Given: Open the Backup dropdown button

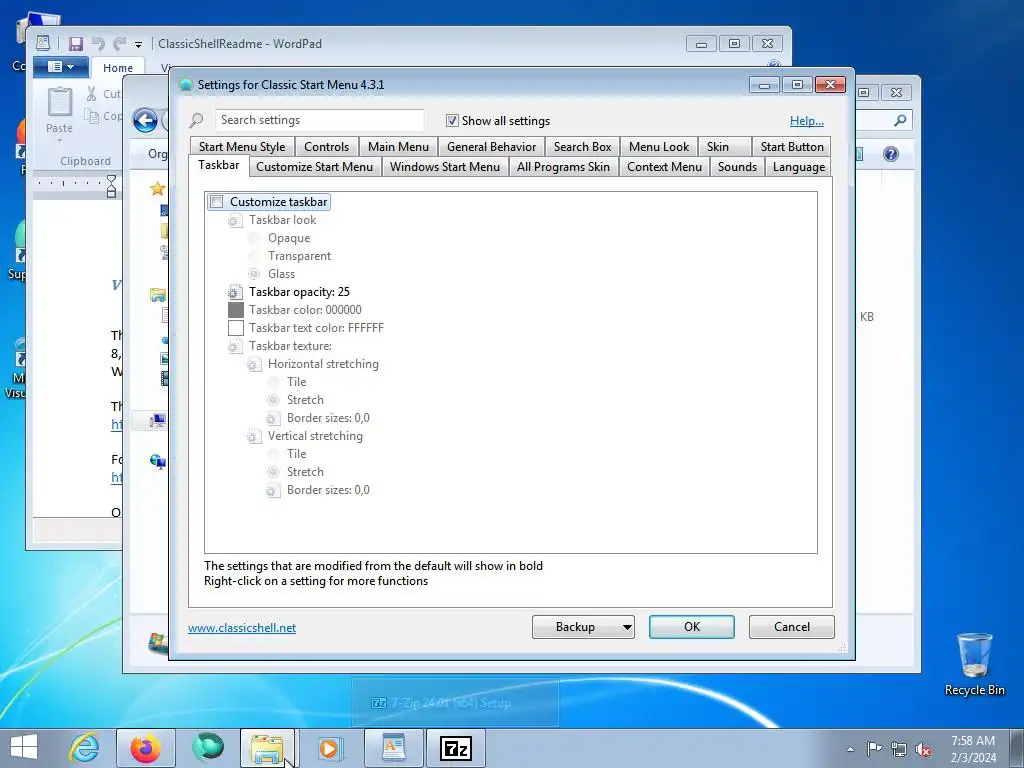Looking at the screenshot, I should [583, 627].
